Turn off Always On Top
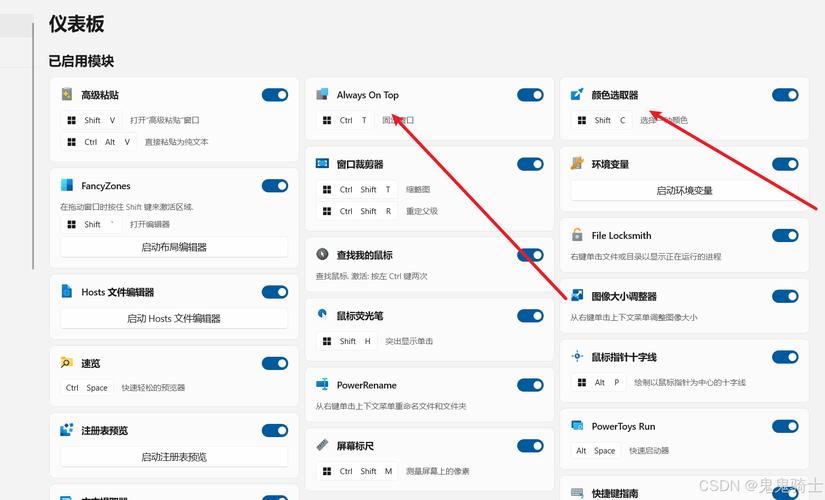 click(x=530, y=95)
